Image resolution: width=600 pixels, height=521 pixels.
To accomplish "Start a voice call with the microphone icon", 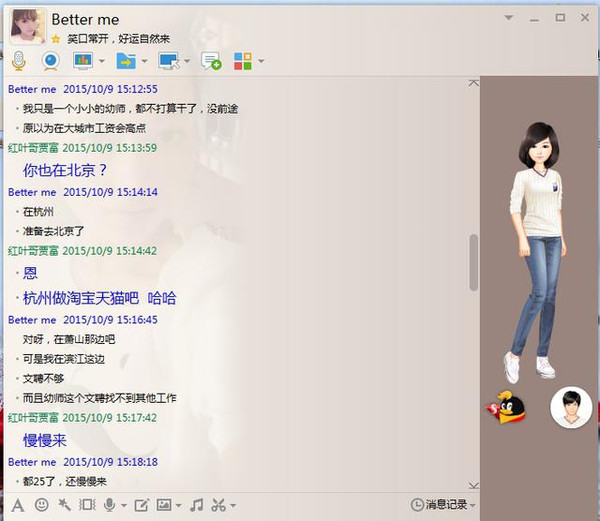I will point(18,61).
